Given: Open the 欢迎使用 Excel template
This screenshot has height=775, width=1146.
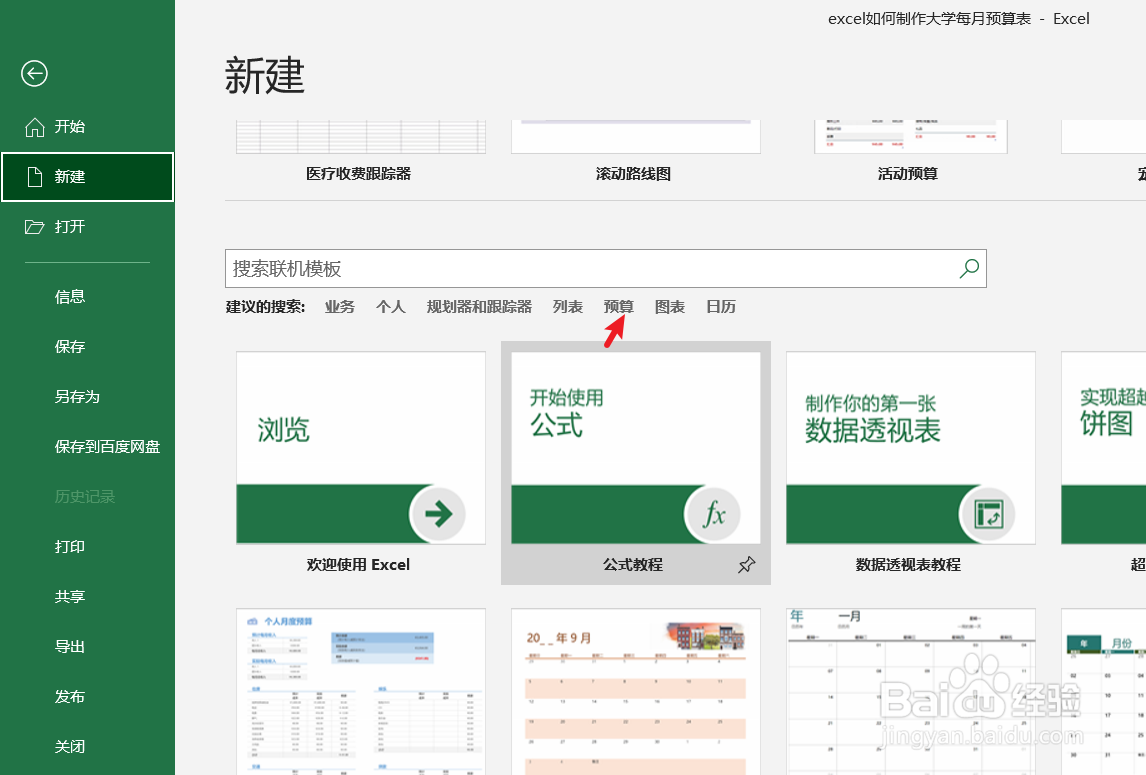Looking at the screenshot, I should pyautogui.click(x=360, y=448).
